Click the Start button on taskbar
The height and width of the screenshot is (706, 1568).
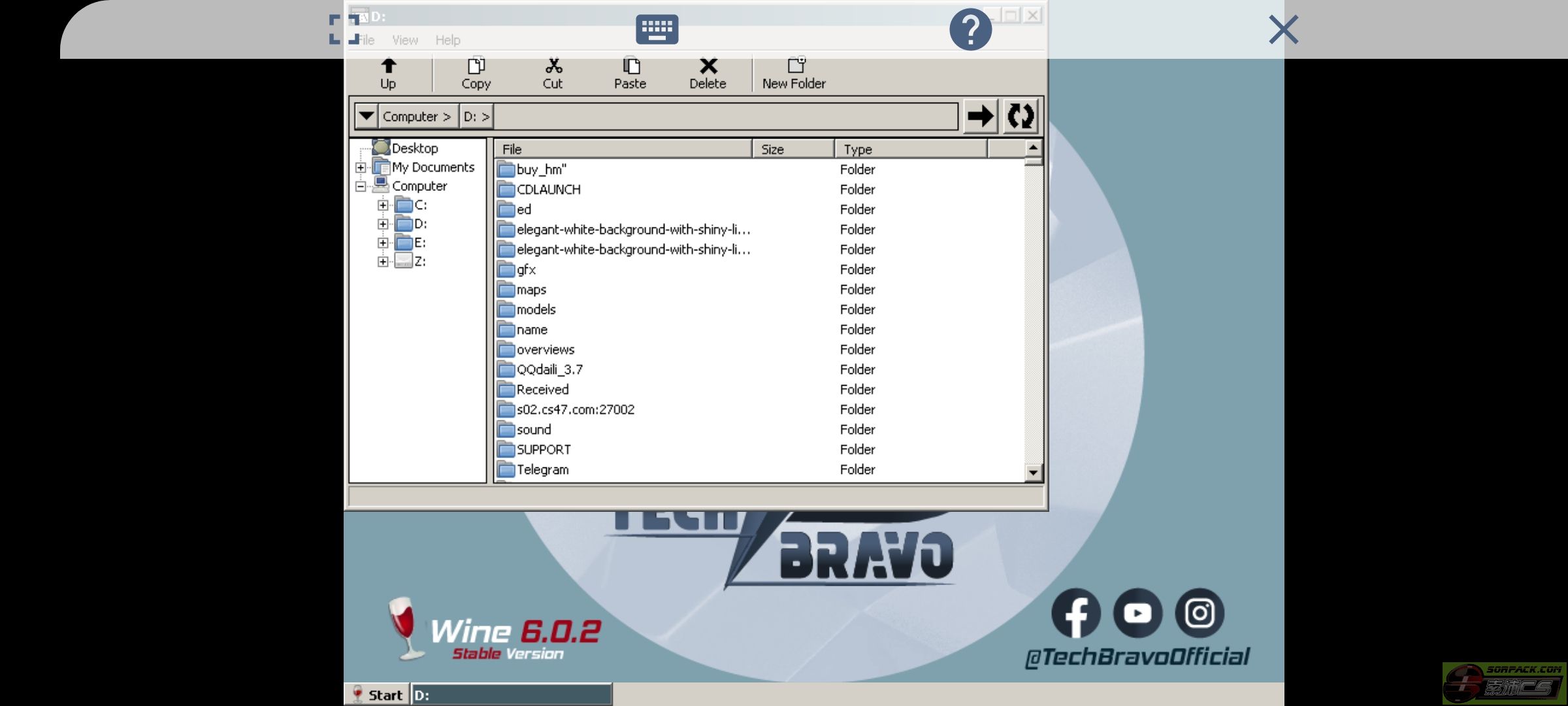377,695
